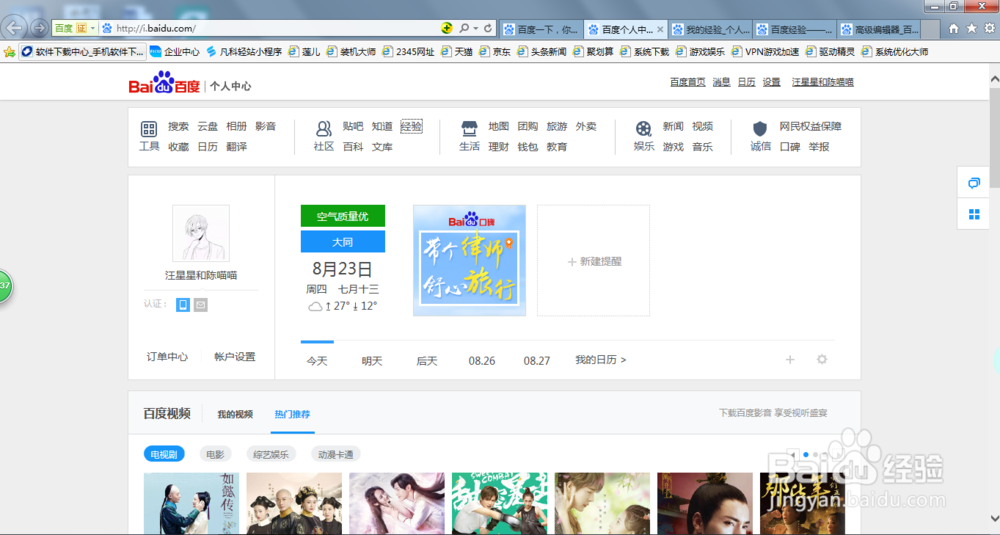Screen dimensions: 1000x535
Task: Select the 我的视频 tab
Action: [235, 414]
